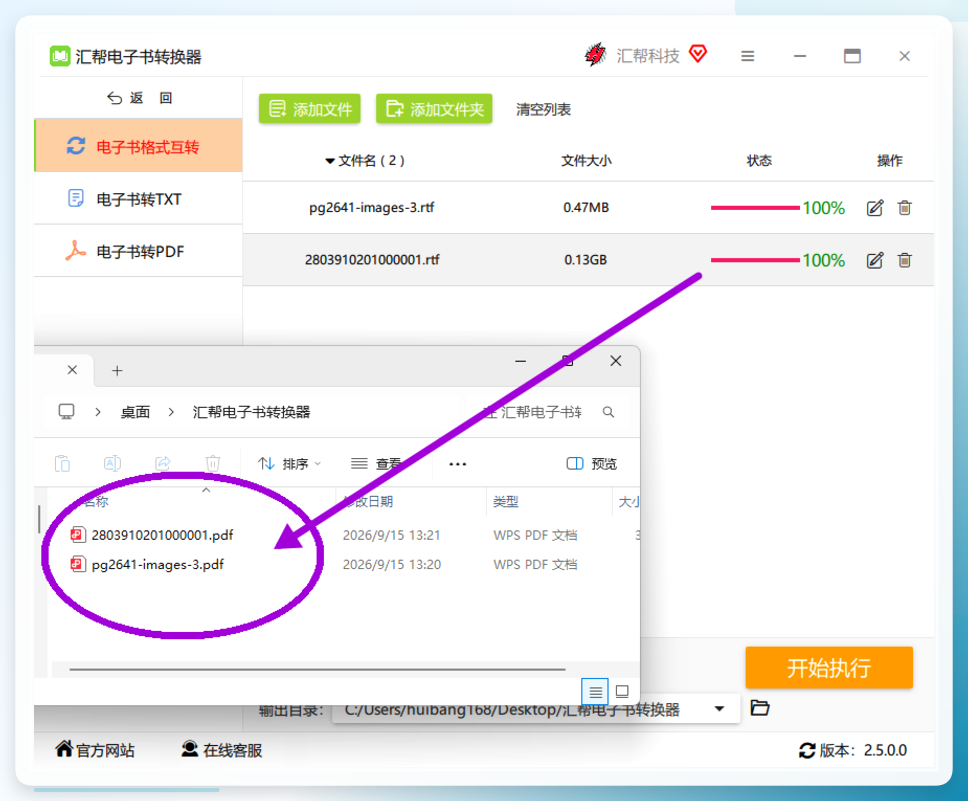
Task: Click the This PC icon in the Explorer breadcrumb
Action: [x=66, y=411]
